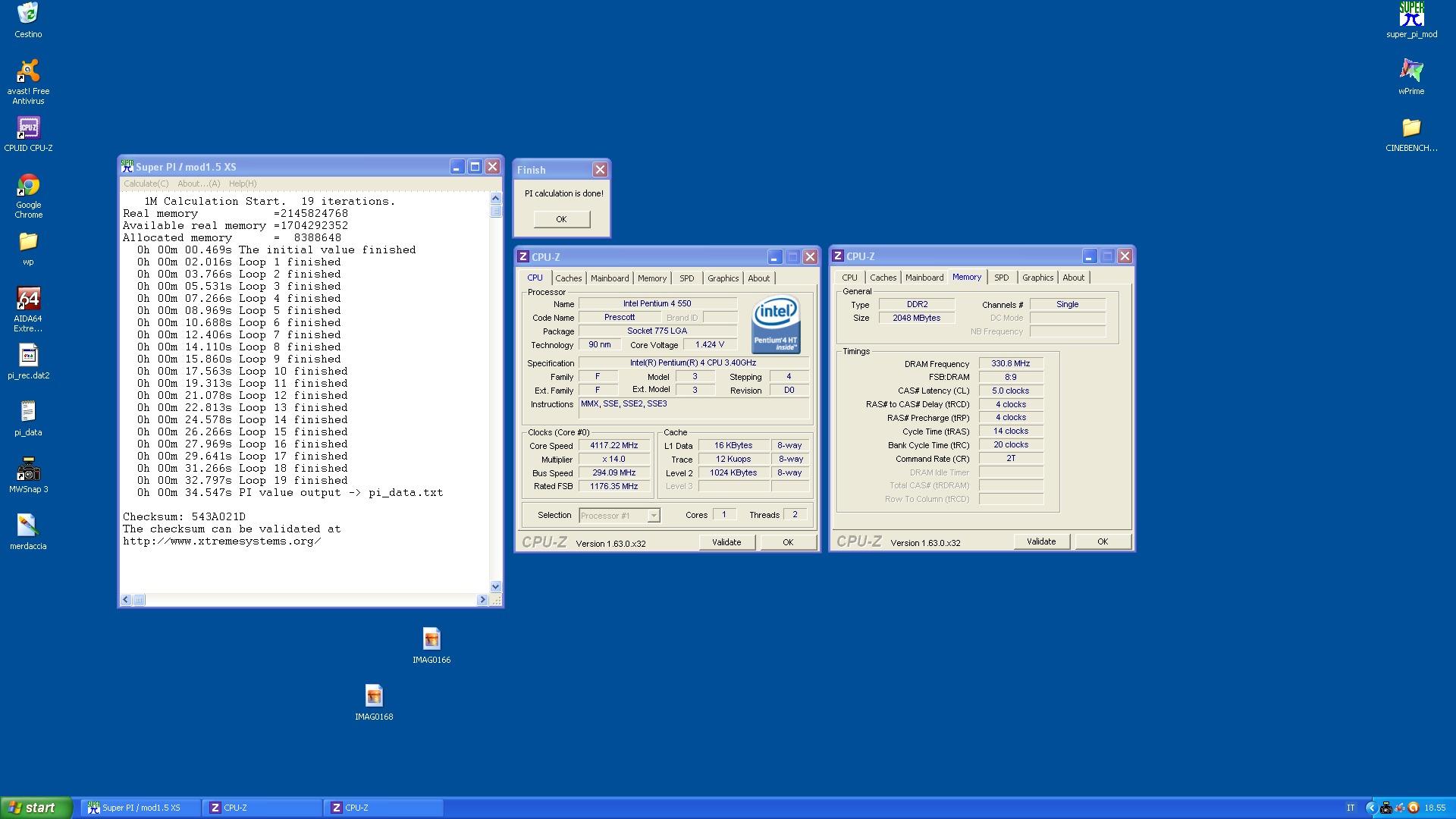Switch to SPD tab in left CPU-Z window
Image resolution: width=1456 pixels, height=819 pixels.
pos(687,278)
